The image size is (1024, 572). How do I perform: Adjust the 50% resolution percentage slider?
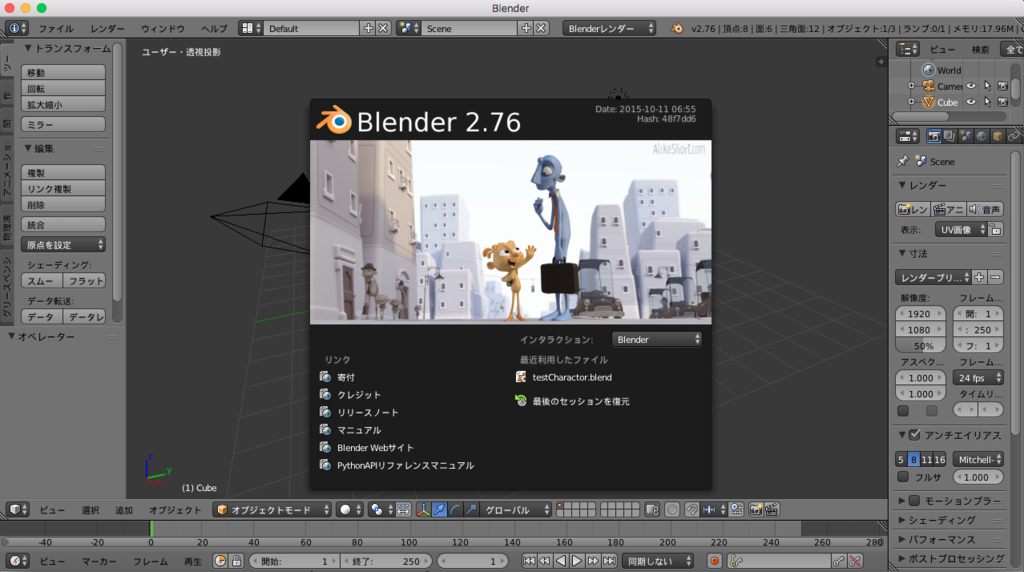pos(920,346)
